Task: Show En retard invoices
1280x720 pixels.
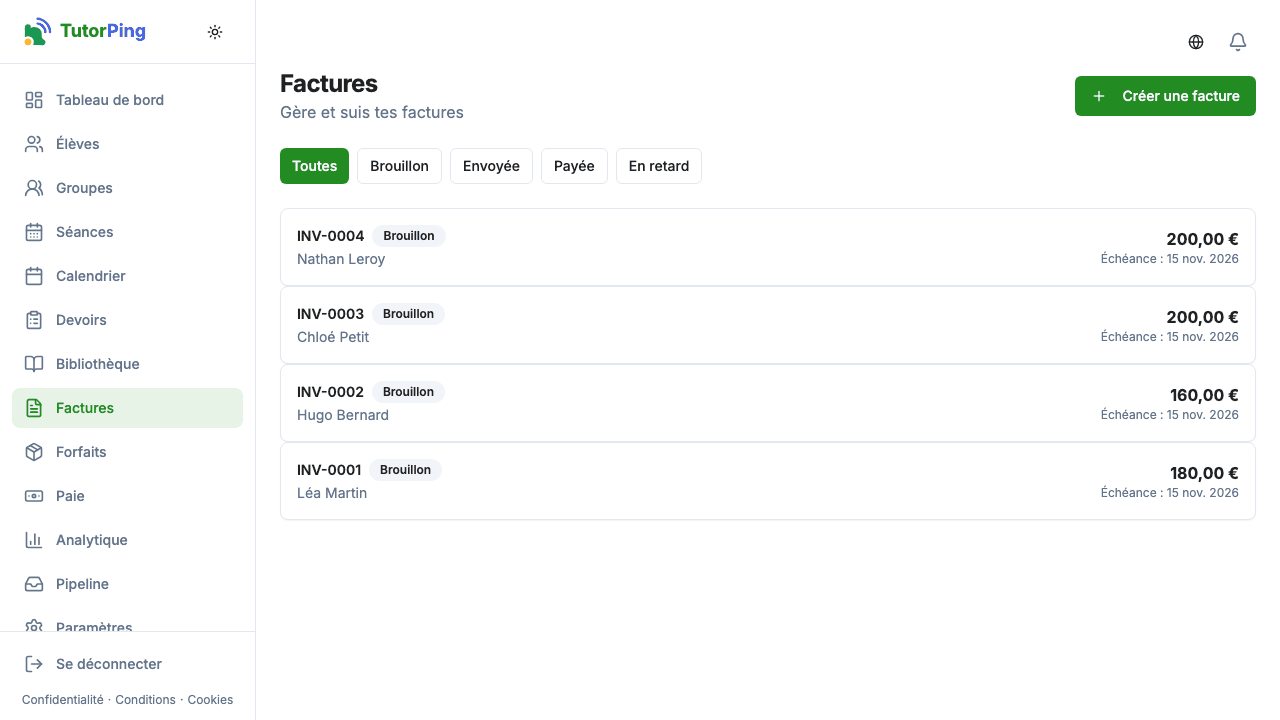Action: 659,166
